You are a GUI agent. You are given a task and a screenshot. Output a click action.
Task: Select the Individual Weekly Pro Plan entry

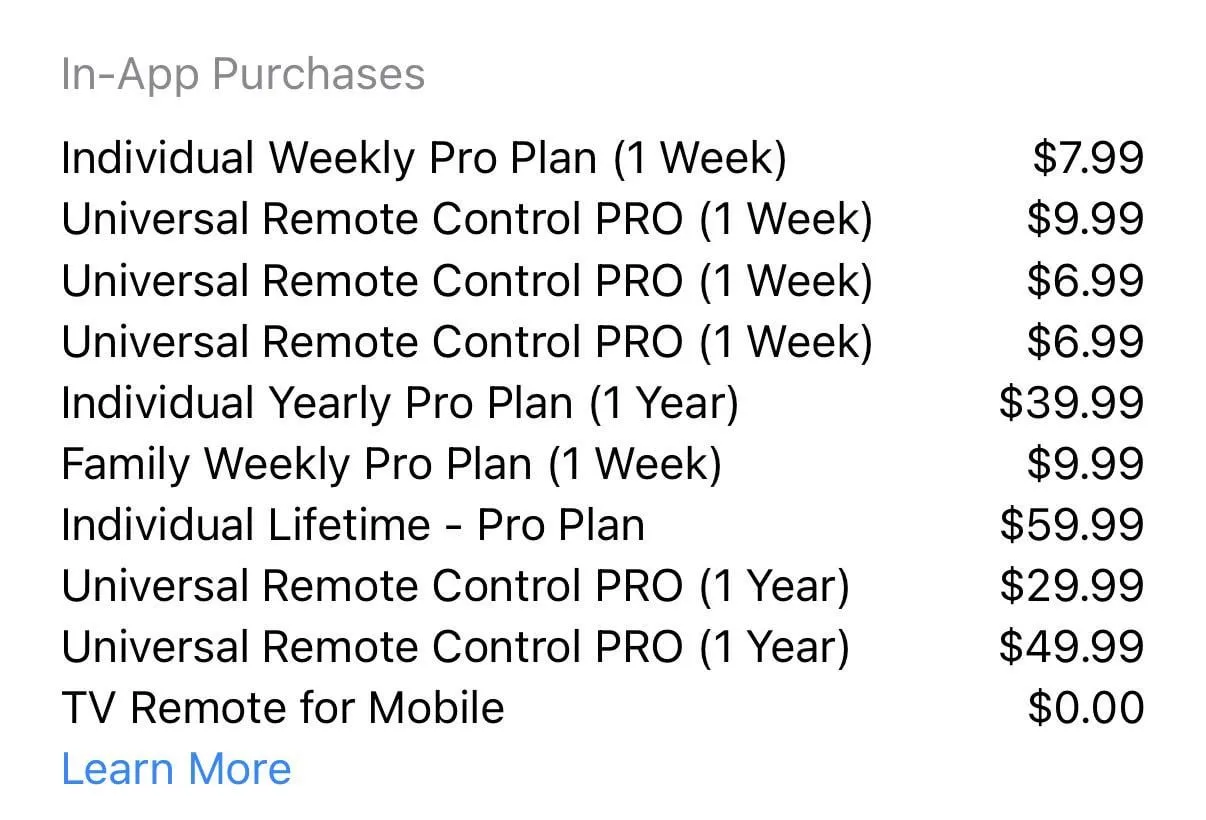click(x=423, y=159)
